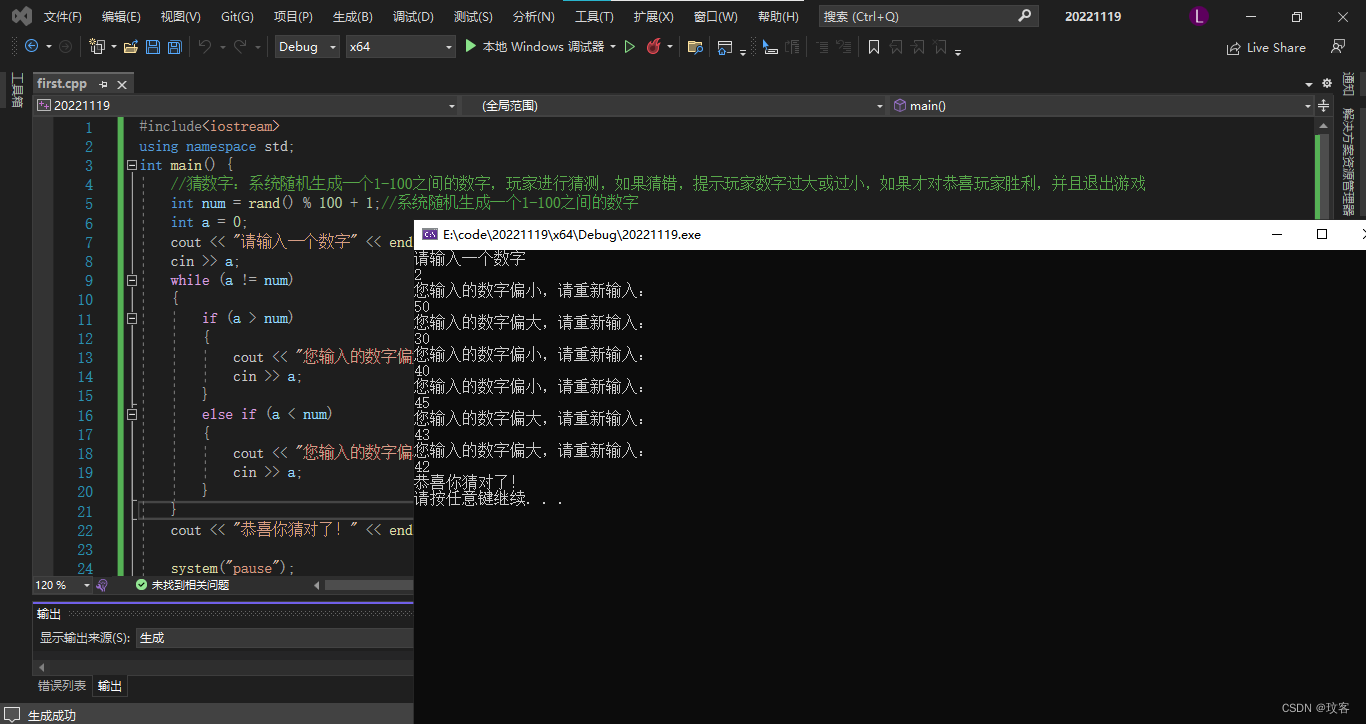Click the save all icon
The width and height of the screenshot is (1366, 724).
coord(174,47)
